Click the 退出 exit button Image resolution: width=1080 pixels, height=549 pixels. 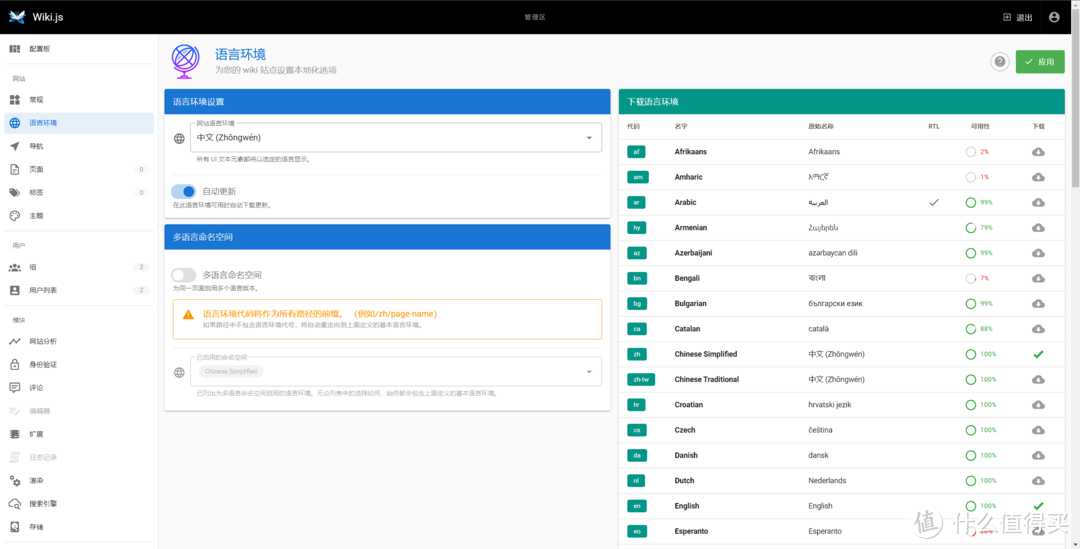tap(1017, 17)
